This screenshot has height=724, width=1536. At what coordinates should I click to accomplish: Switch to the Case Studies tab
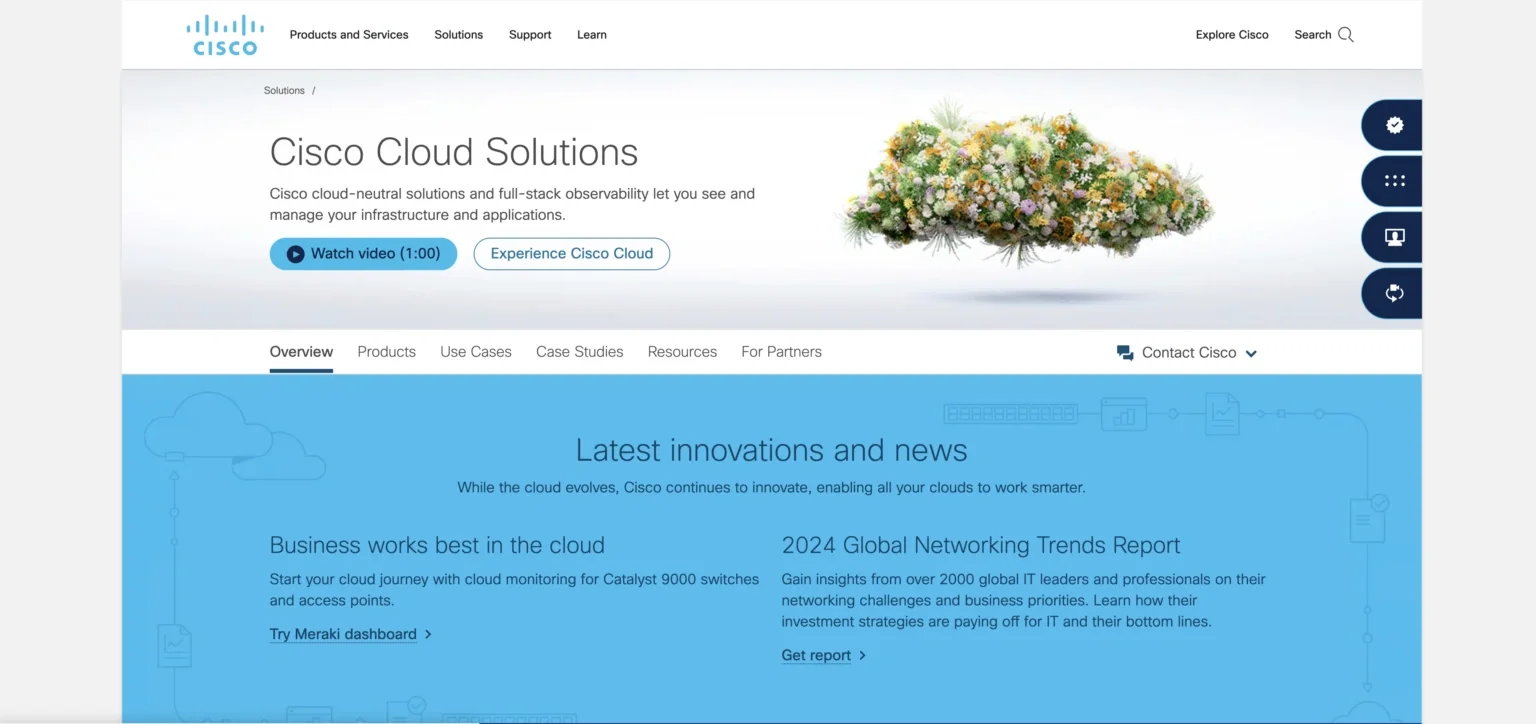pos(580,352)
